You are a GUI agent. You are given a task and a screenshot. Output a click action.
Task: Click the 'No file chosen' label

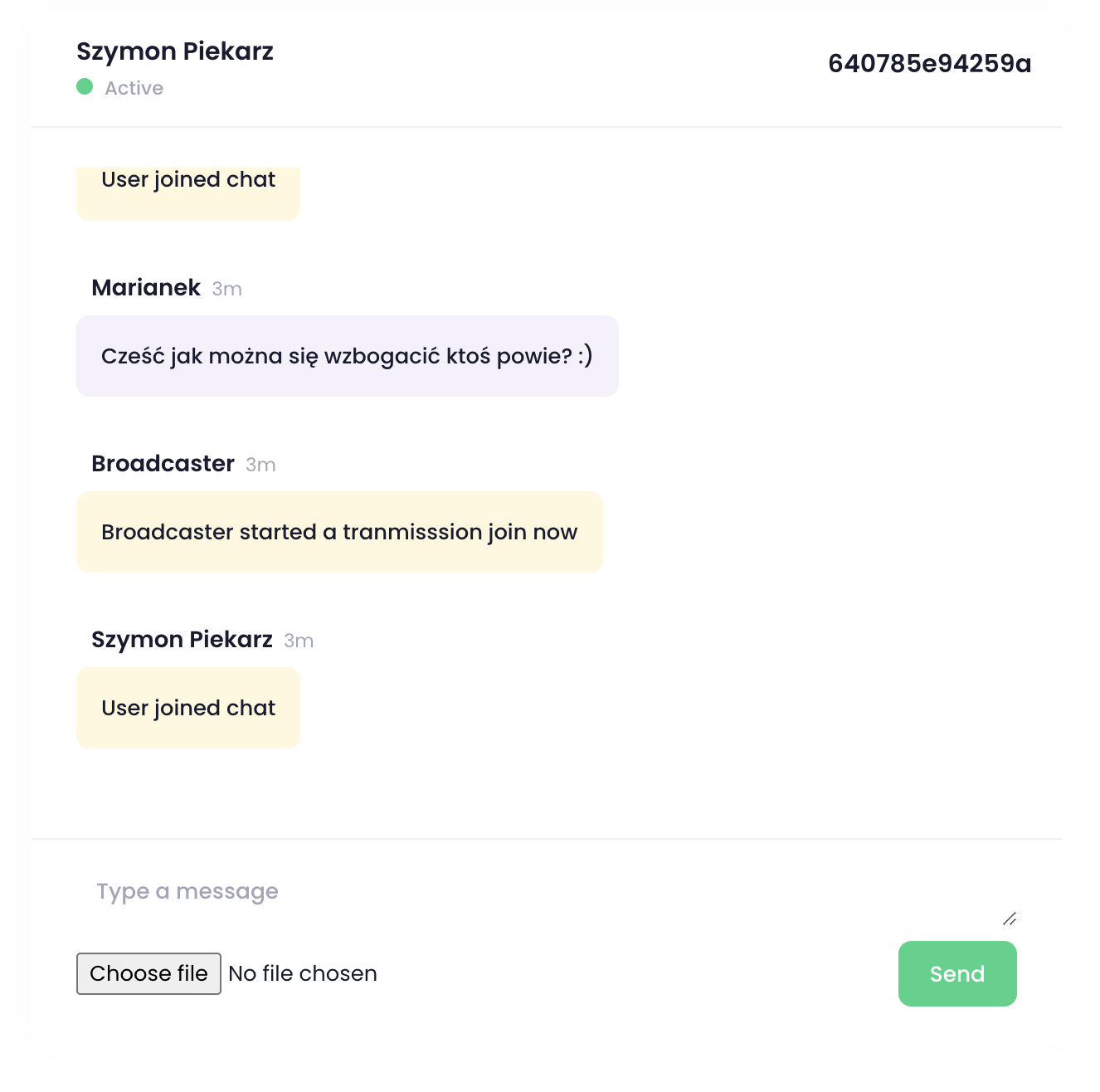(x=303, y=973)
